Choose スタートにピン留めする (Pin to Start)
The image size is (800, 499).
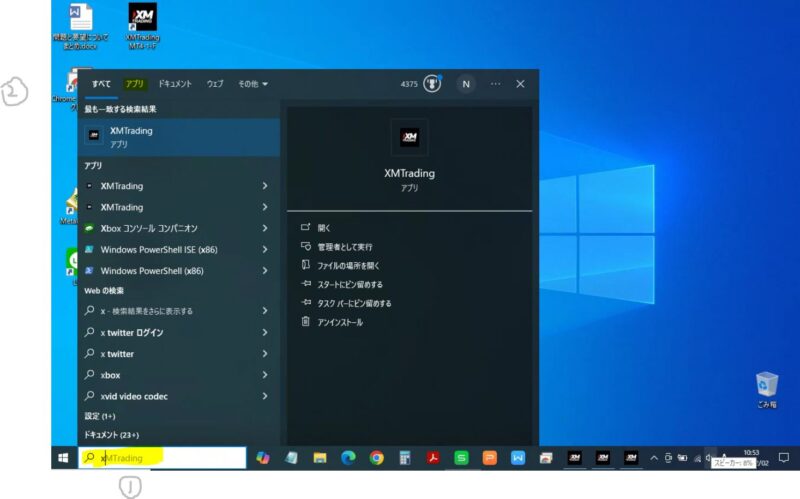tap(350, 285)
